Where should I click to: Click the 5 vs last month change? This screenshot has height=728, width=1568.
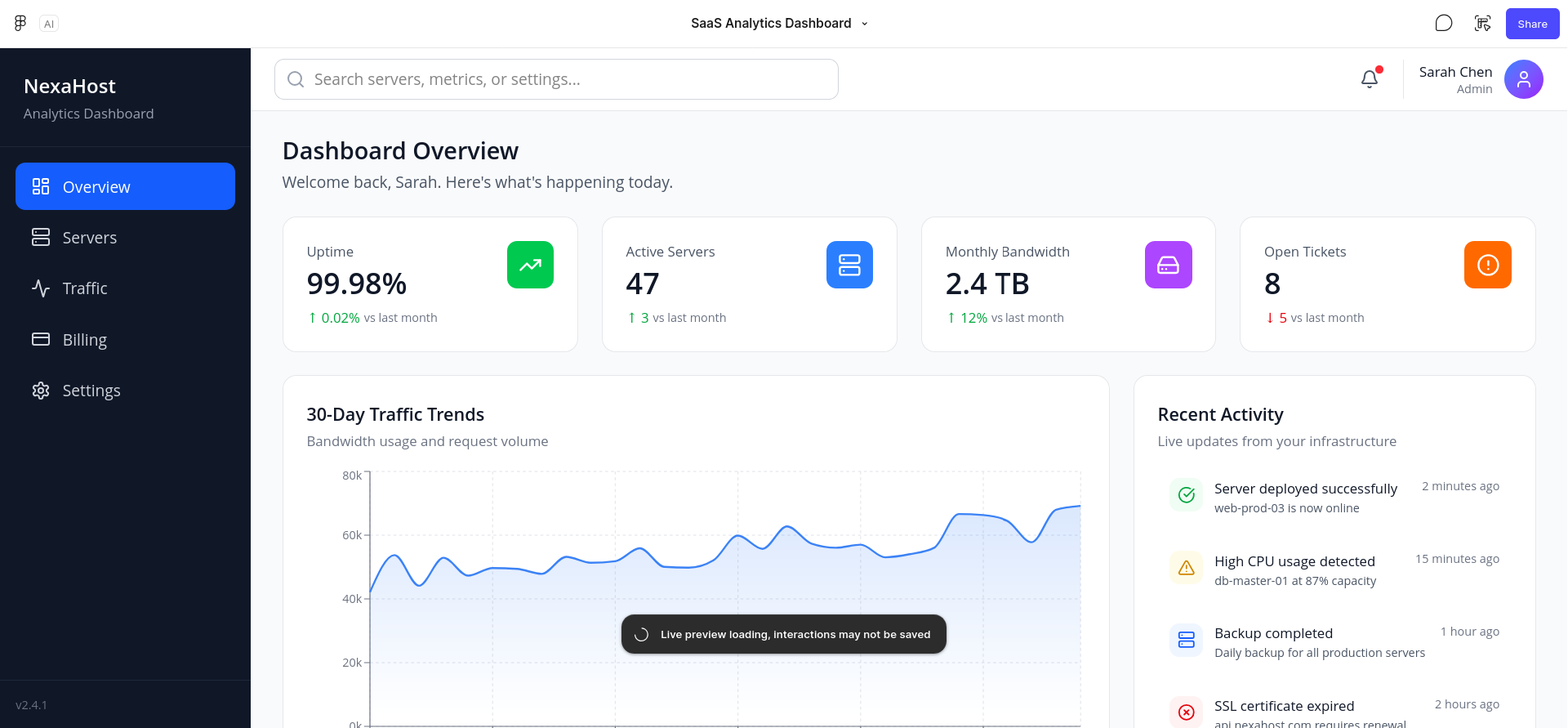coord(1314,318)
